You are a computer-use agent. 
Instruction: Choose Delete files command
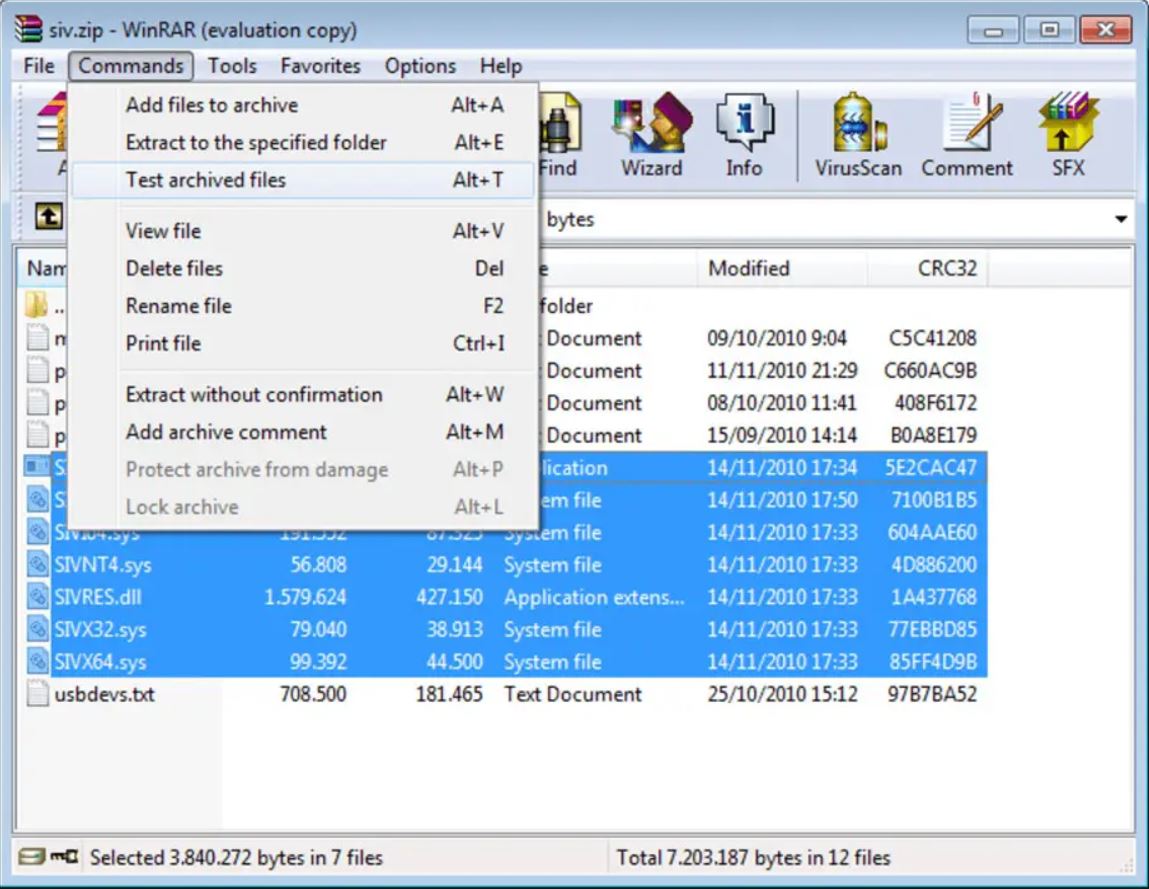303,268
